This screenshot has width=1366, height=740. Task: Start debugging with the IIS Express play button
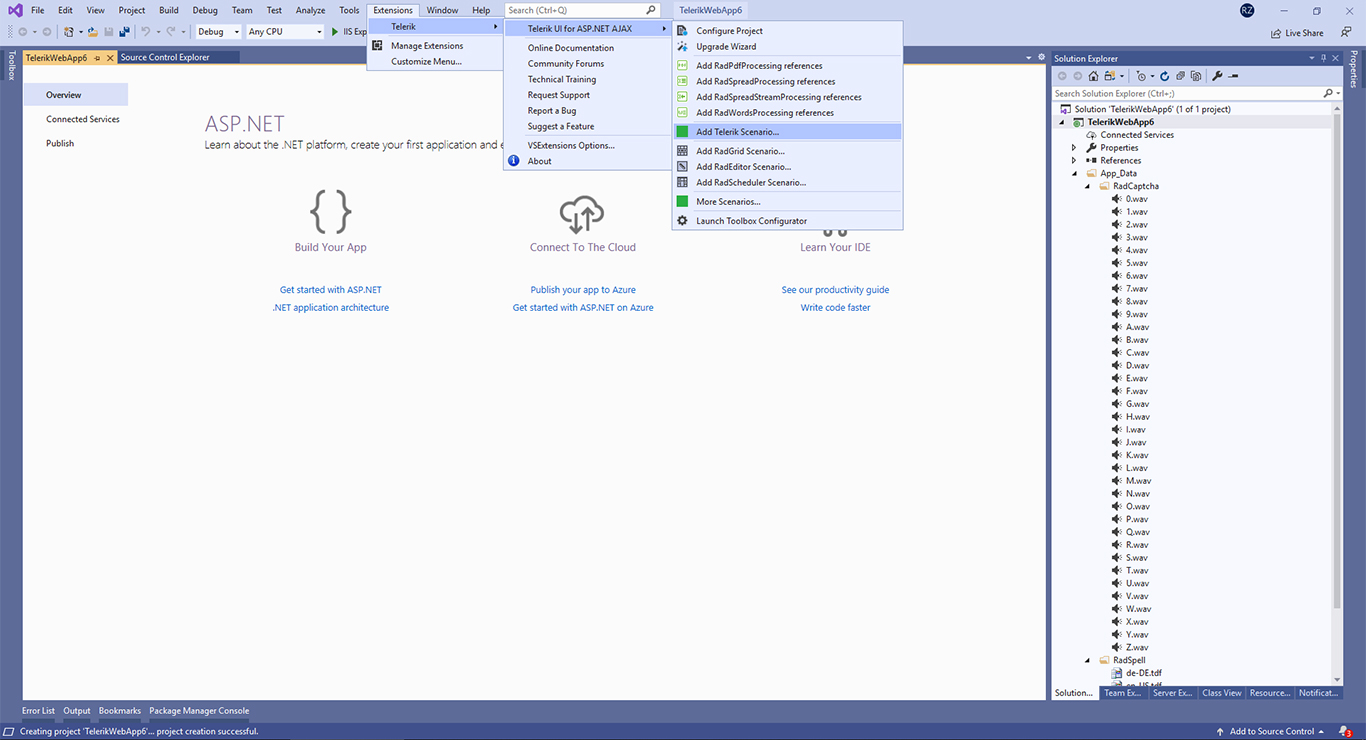(337, 31)
